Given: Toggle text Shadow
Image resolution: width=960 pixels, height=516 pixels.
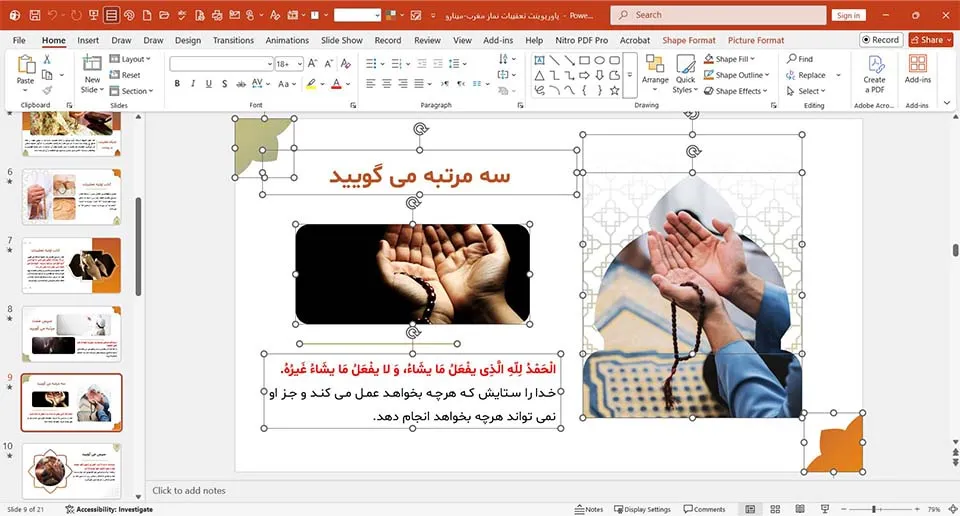Looking at the screenshot, I should (x=225, y=84).
